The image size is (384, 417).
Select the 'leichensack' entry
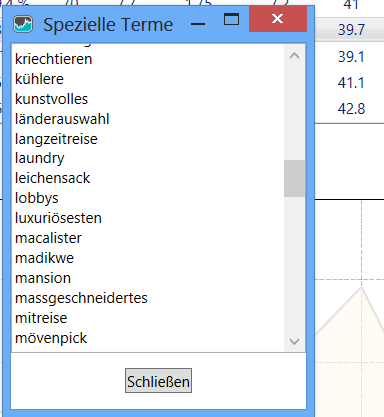(52, 178)
